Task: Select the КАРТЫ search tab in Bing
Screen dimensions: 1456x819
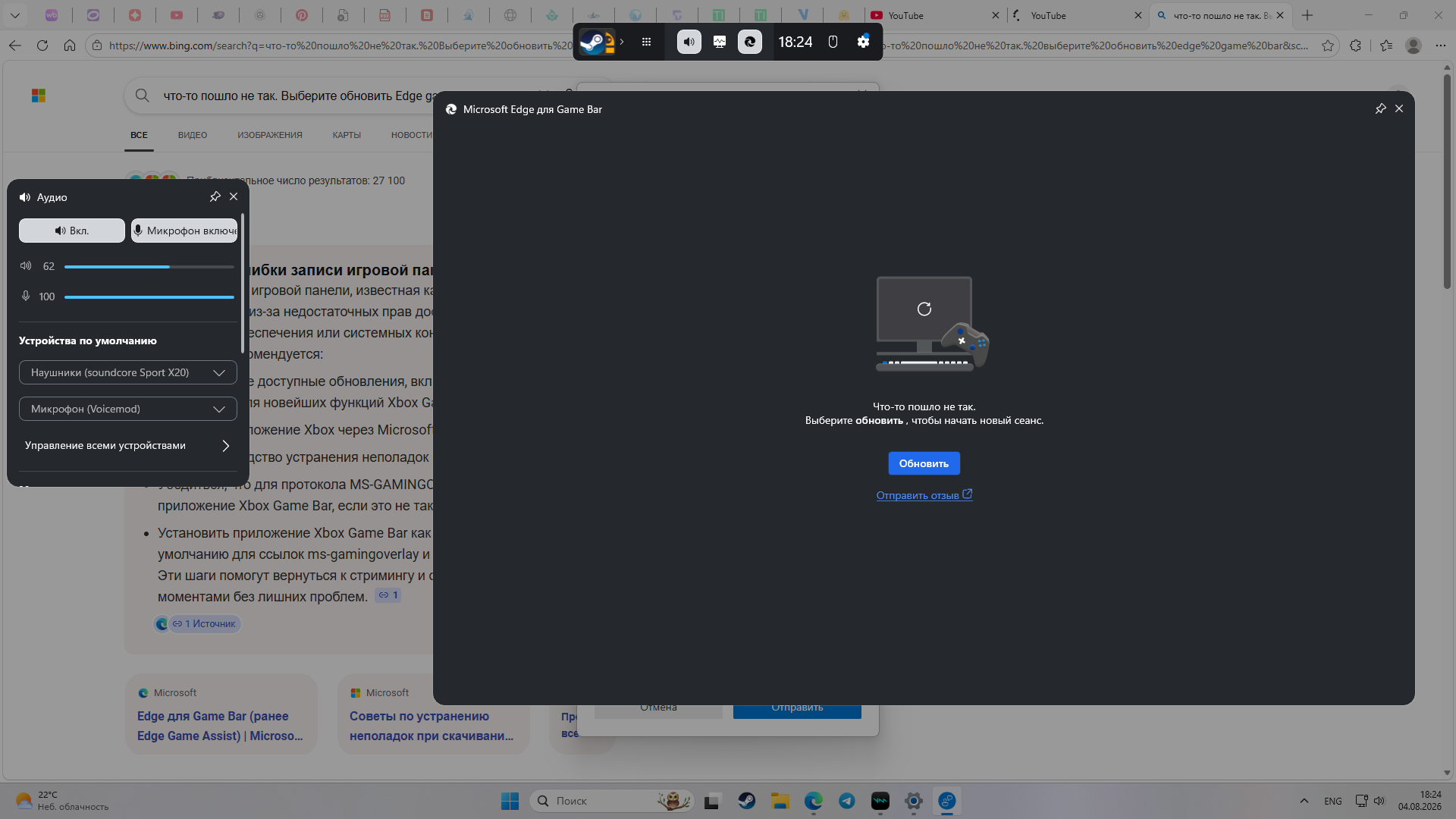Action: click(347, 135)
